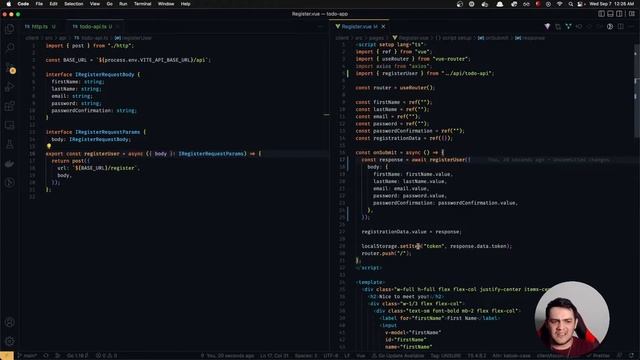Open the Manage gear in activity bar
This screenshot has width=640, height=360.
(x=10, y=341)
